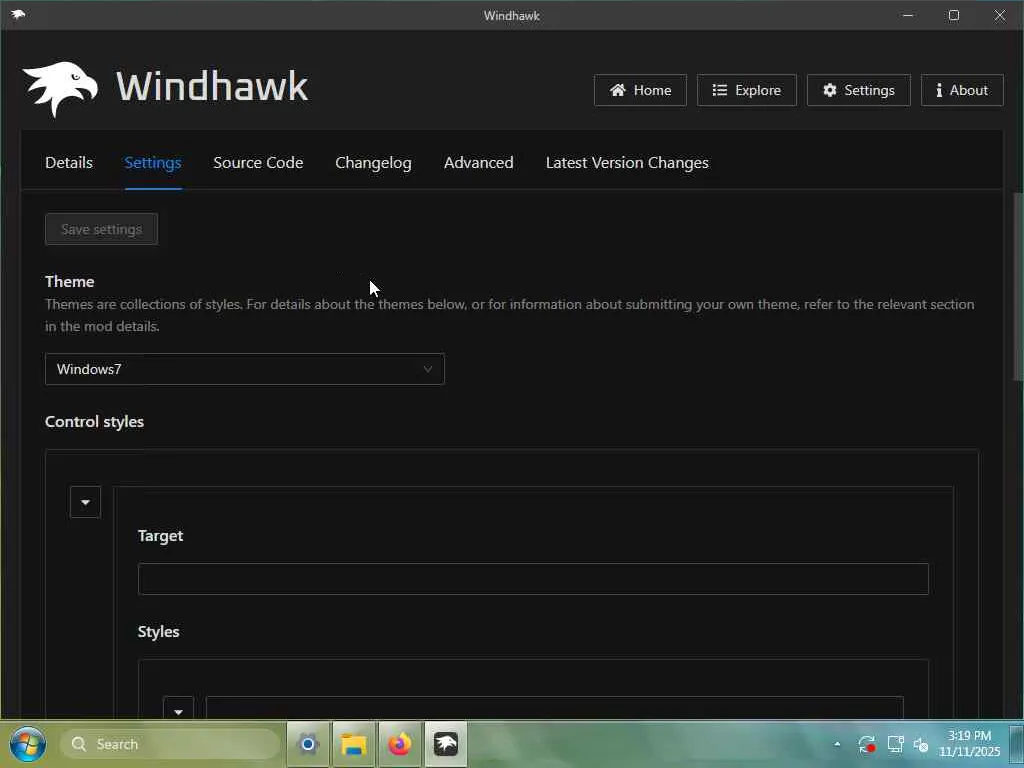The image size is (1024, 768).
Task: Open the settings gear app in taskbar
Action: (308, 744)
